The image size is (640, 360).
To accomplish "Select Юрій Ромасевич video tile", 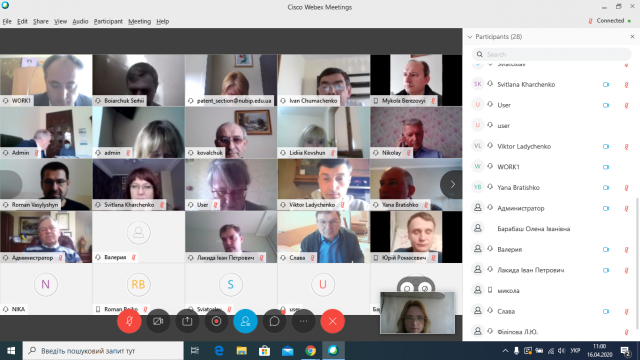I will tap(416, 237).
